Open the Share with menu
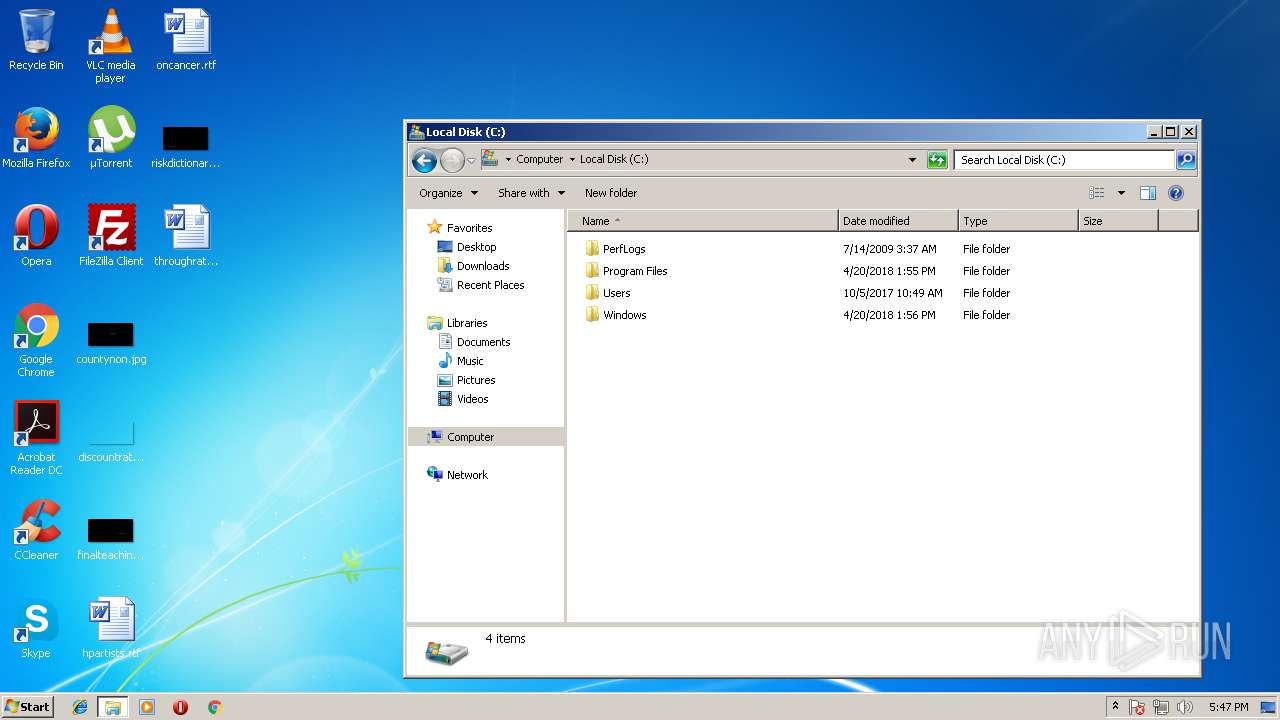Viewport: 1280px width, 720px height. (x=531, y=193)
